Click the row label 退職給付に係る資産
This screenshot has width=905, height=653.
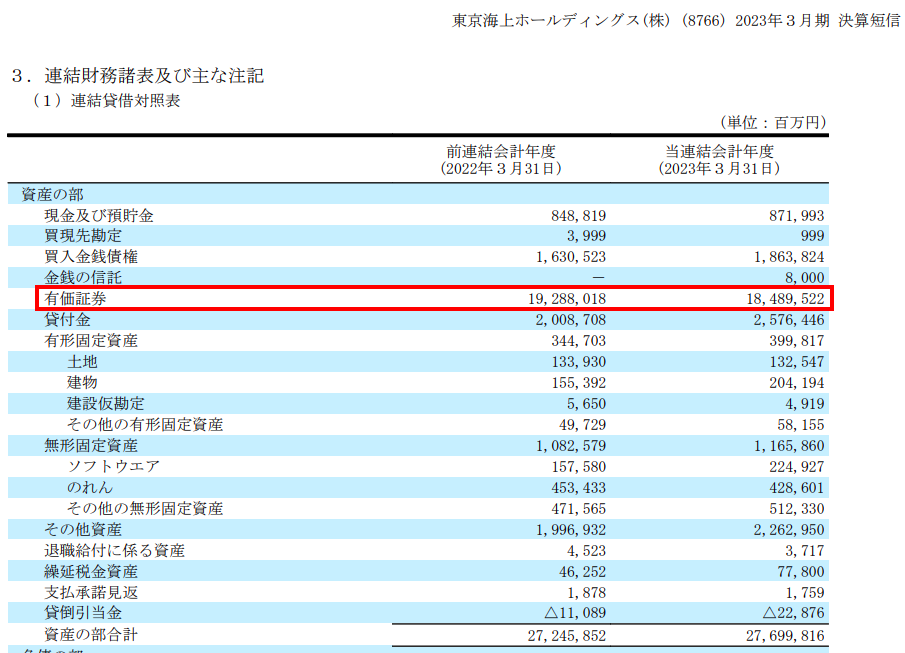[x=114, y=550]
